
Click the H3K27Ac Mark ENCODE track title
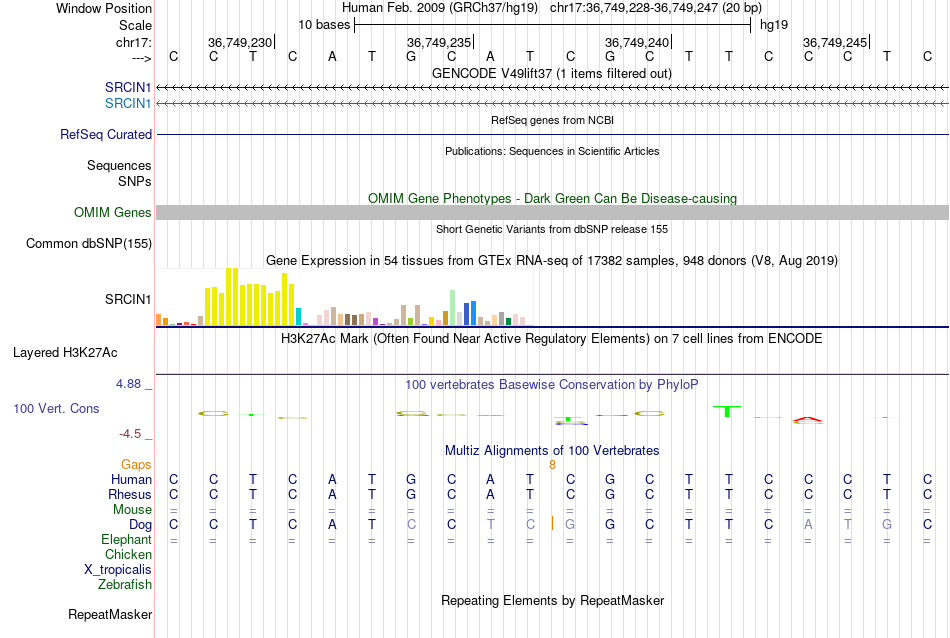pyautogui.click(x=552, y=338)
